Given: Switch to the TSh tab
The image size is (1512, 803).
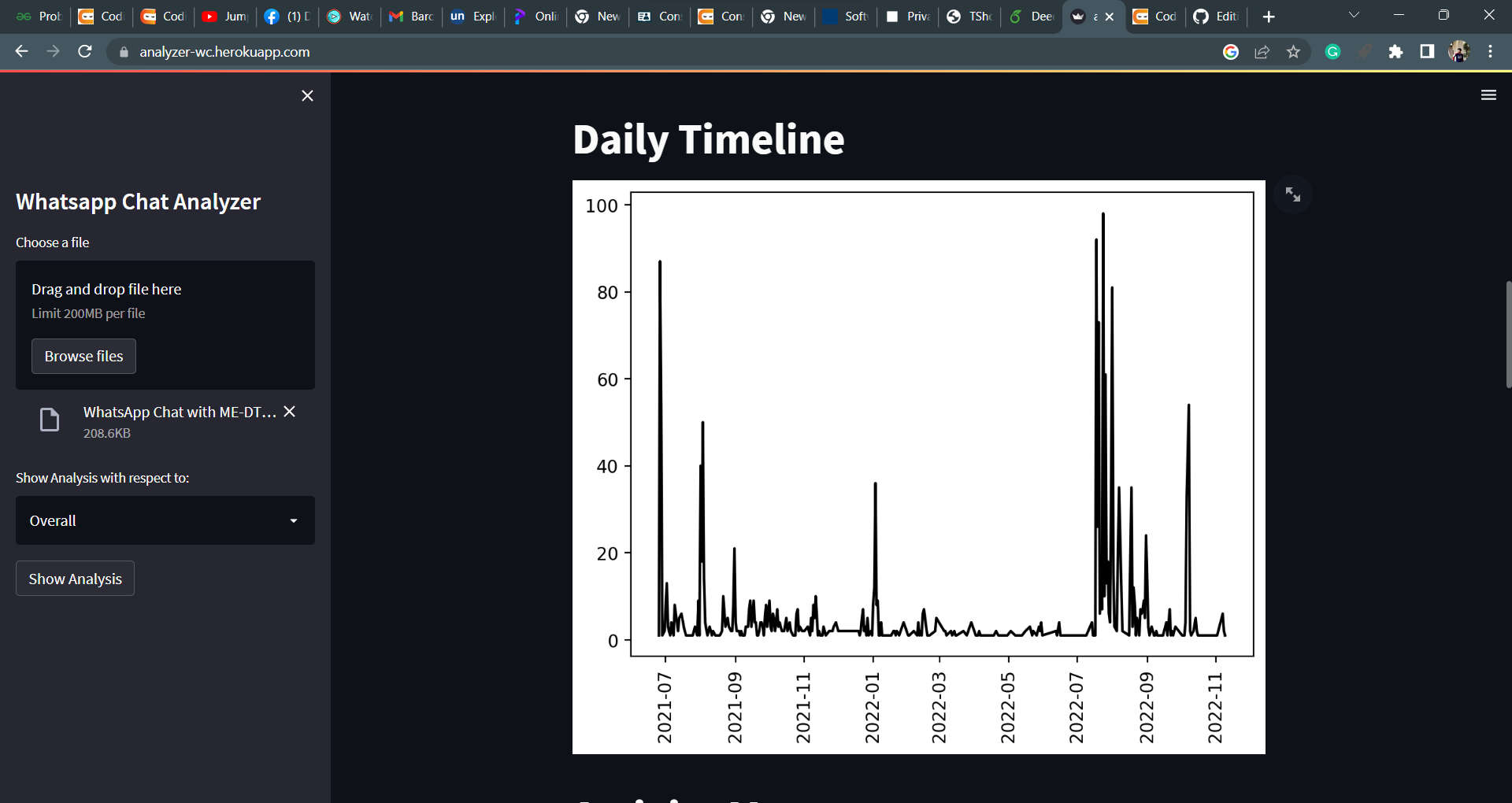Looking at the screenshot, I should click(970, 17).
